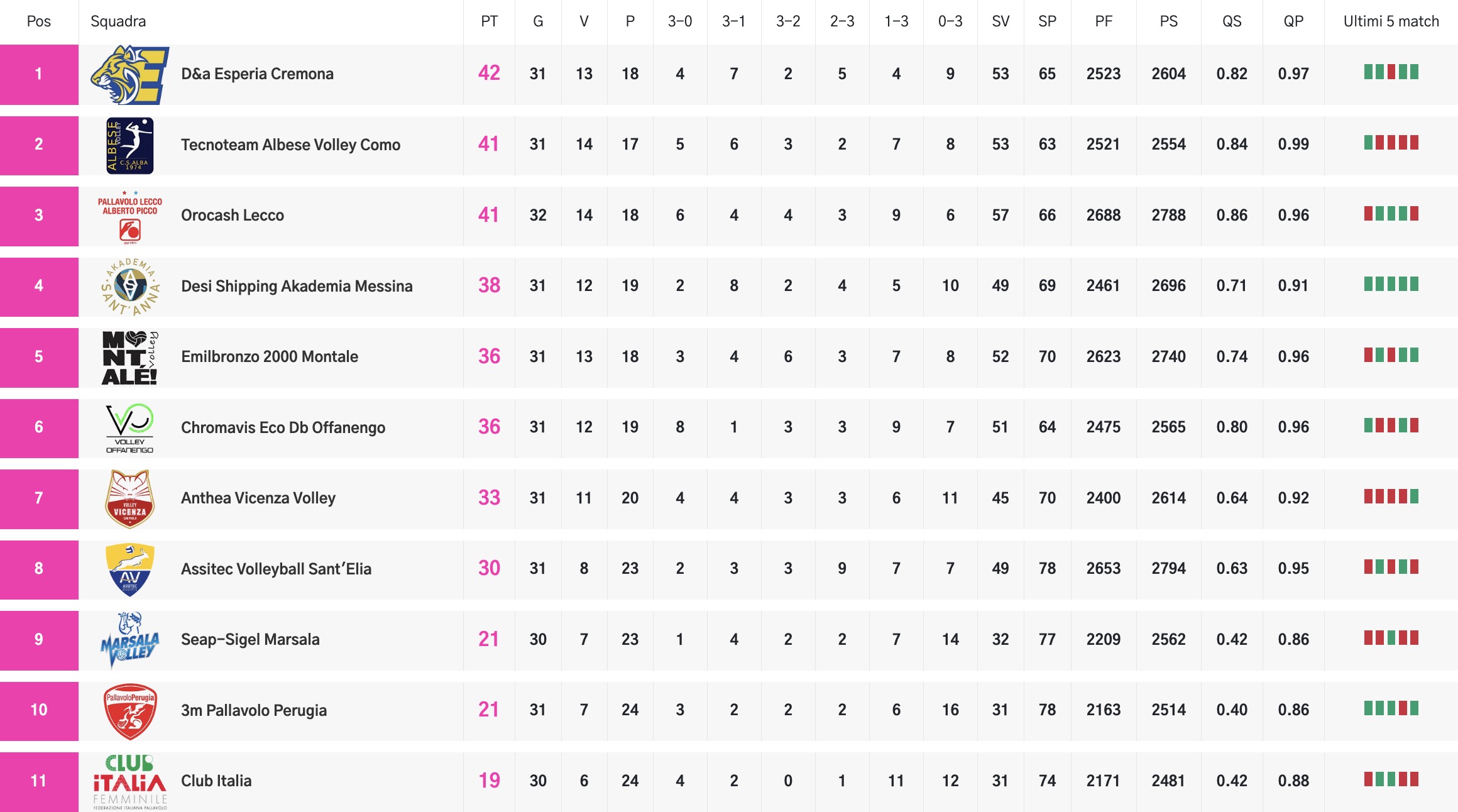1458x812 pixels.
Task: Click the Ultimi 5 match column header
Action: coord(1391,21)
